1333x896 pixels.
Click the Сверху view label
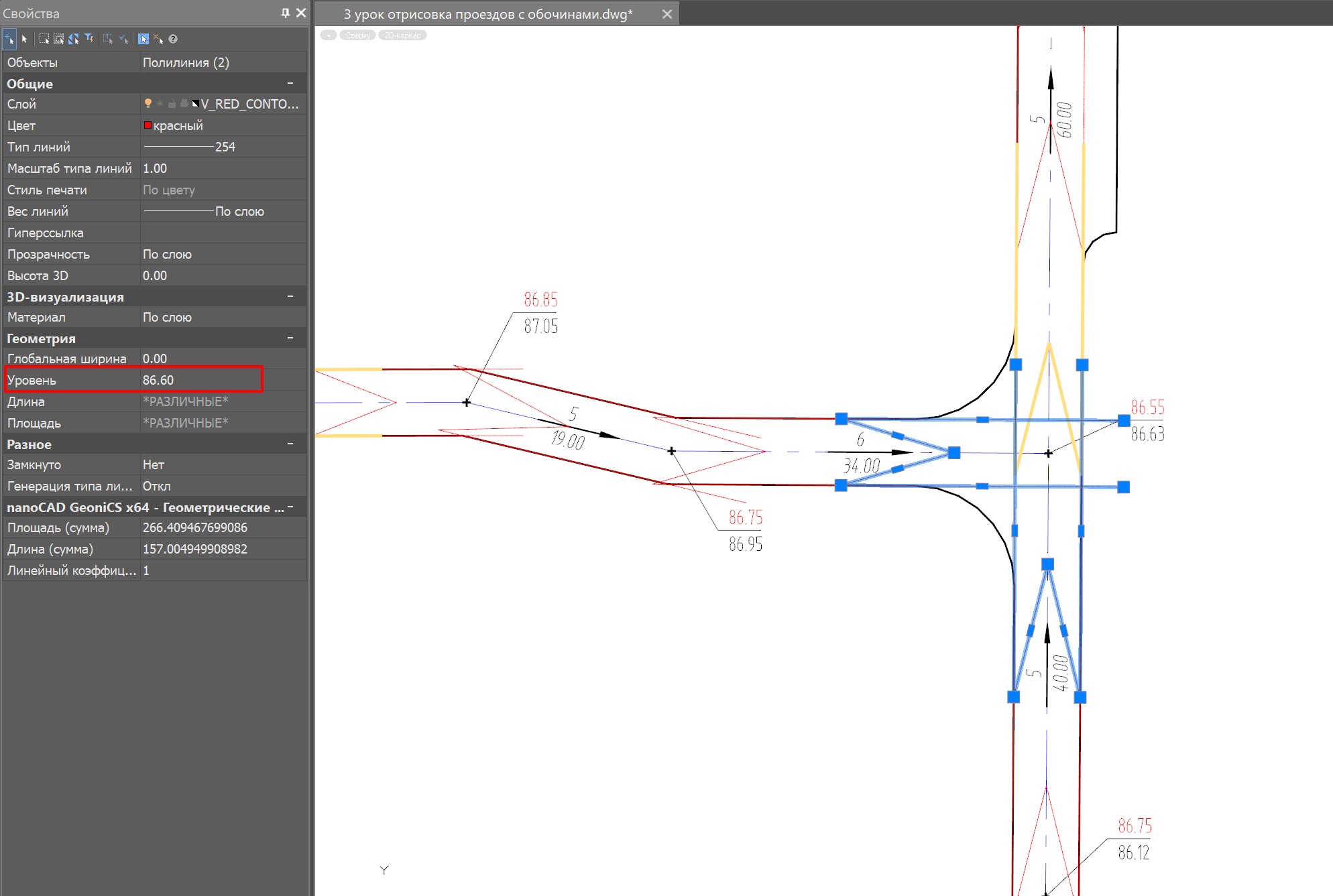click(x=357, y=36)
